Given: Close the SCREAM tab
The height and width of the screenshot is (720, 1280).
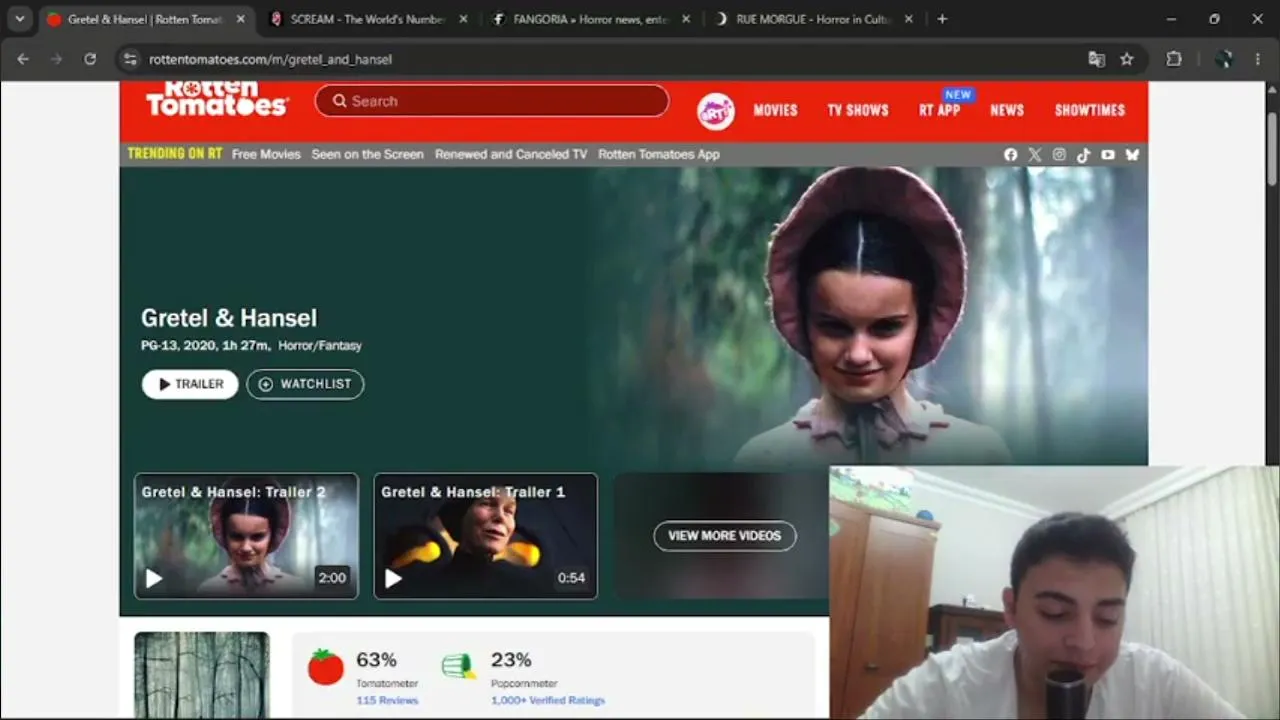Looking at the screenshot, I should (463, 19).
